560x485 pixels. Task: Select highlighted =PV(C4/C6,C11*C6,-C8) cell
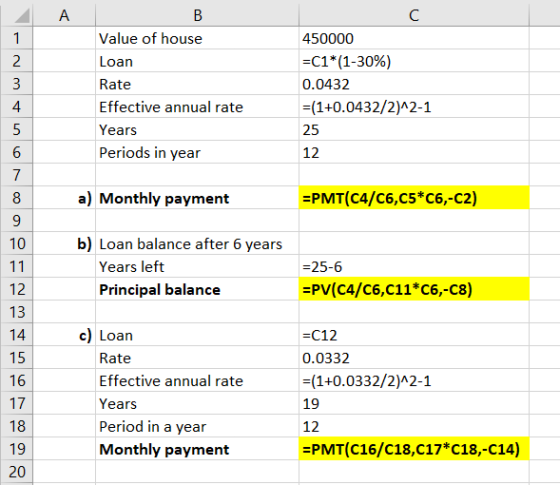coord(414,289)
